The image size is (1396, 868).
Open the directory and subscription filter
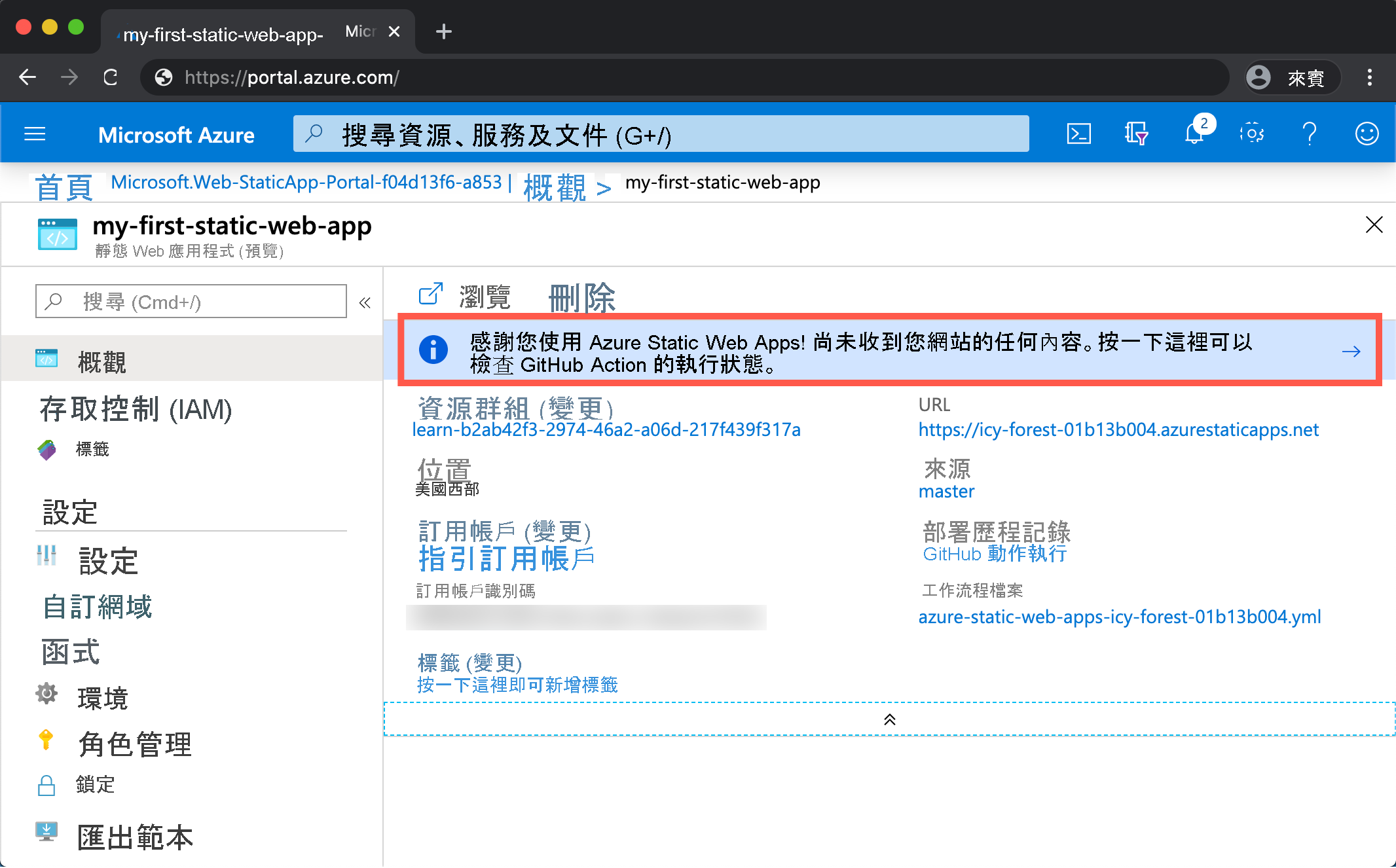pos(1136,134)
